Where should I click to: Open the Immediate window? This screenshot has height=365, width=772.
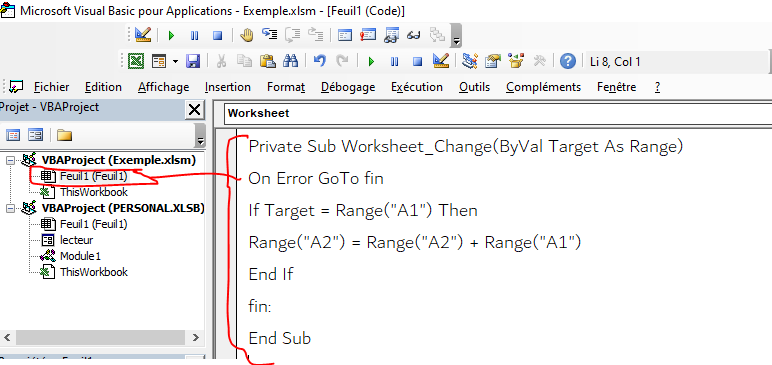(x=368, y=35)
